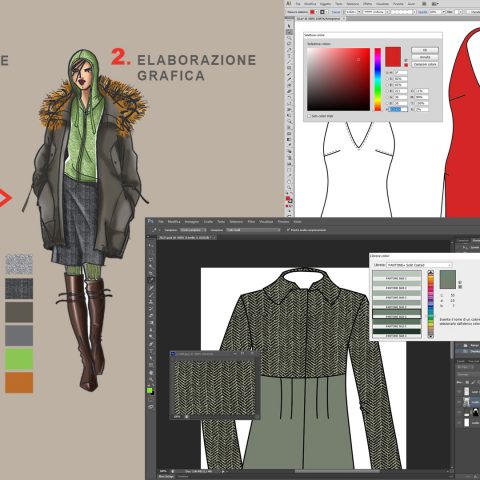
Task: Open the Oggetto menu in Illustrator
Action: click(325, 4)
